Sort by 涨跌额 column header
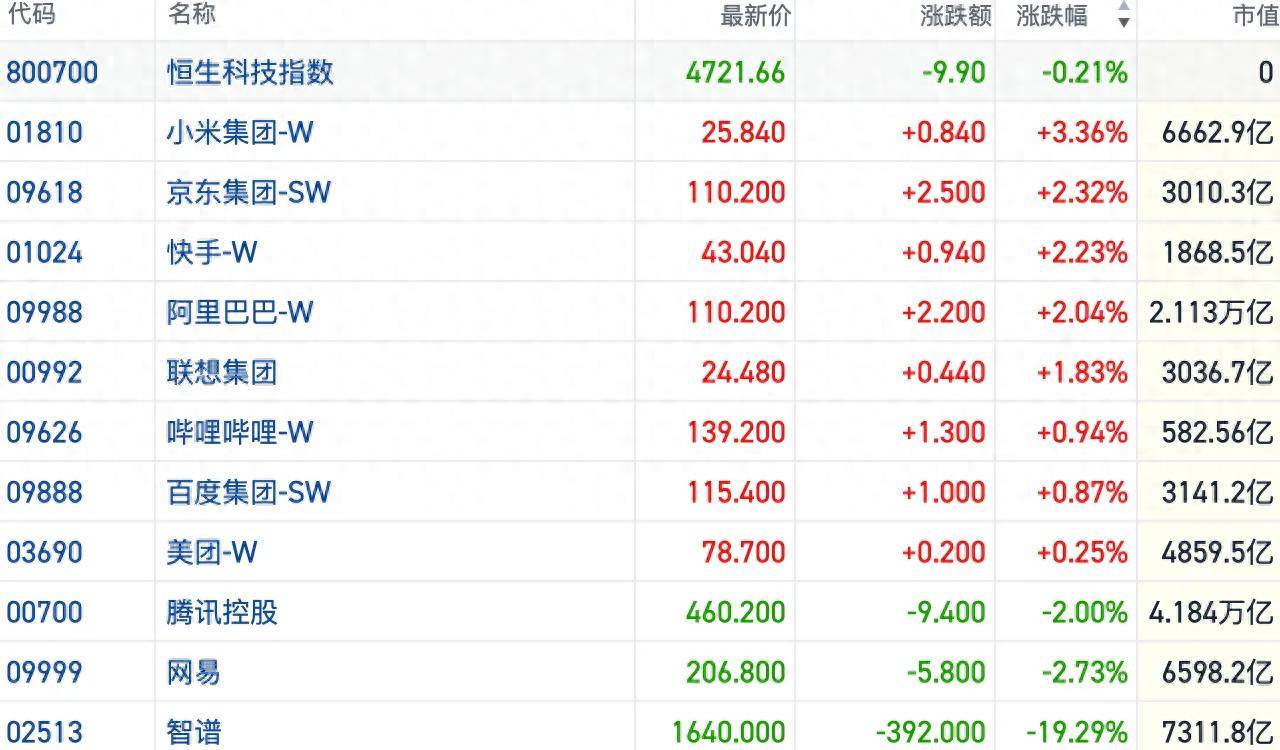Viewport: 1280px width, 750px height. (x=955, y=16)
